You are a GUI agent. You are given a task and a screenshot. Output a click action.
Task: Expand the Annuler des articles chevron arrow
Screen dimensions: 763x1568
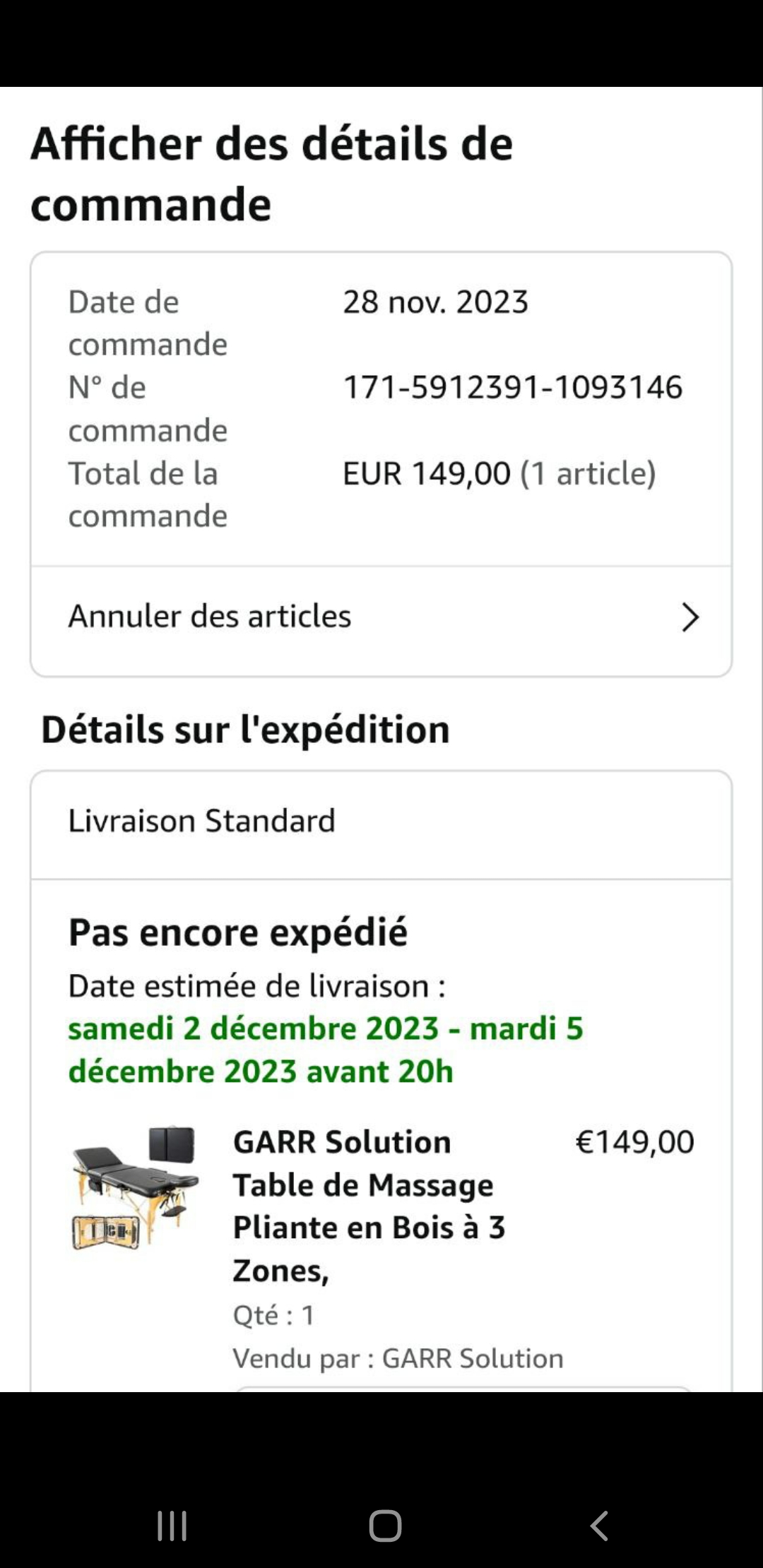click(x=690, y=617)
